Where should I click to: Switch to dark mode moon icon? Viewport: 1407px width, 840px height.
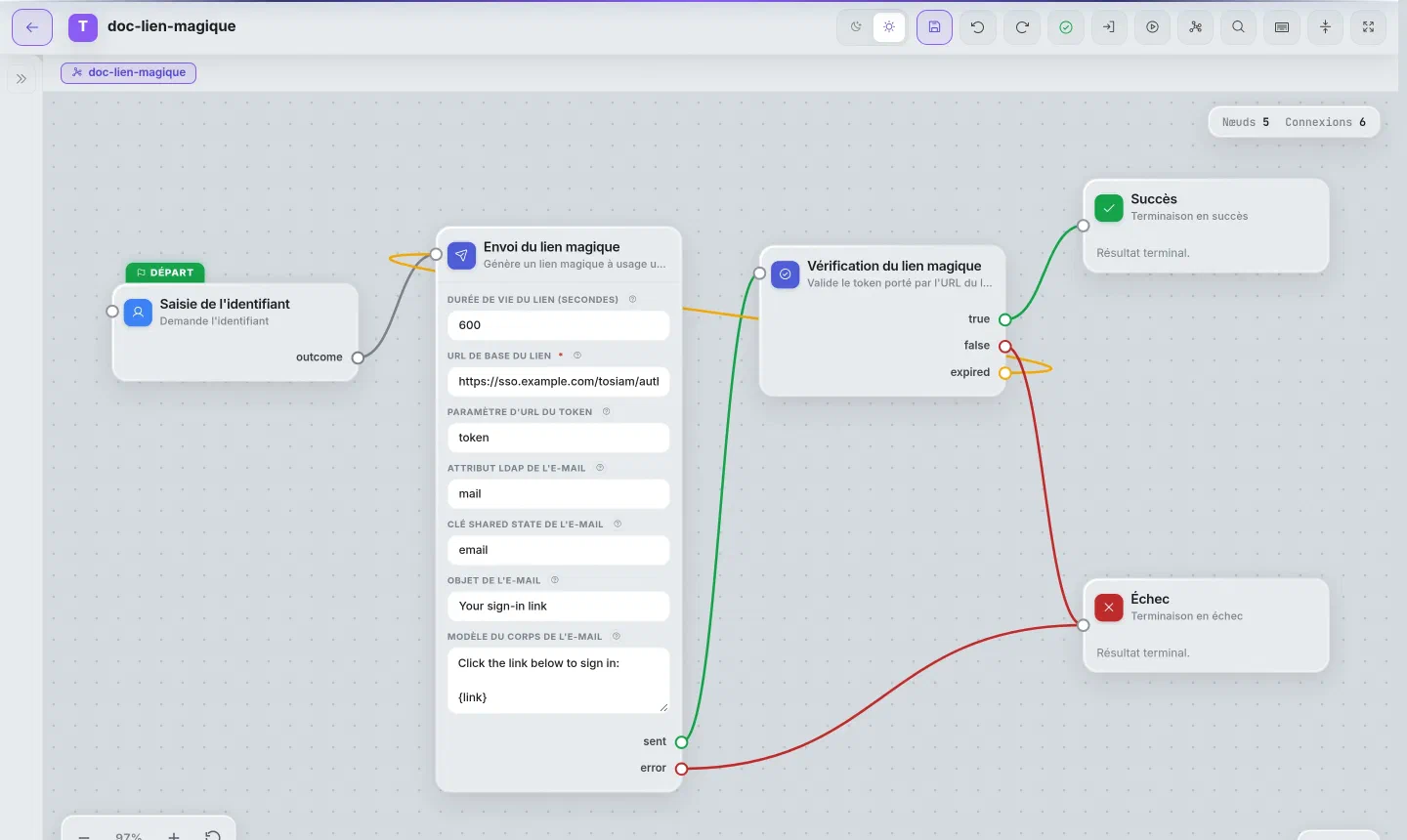(856, 27)
